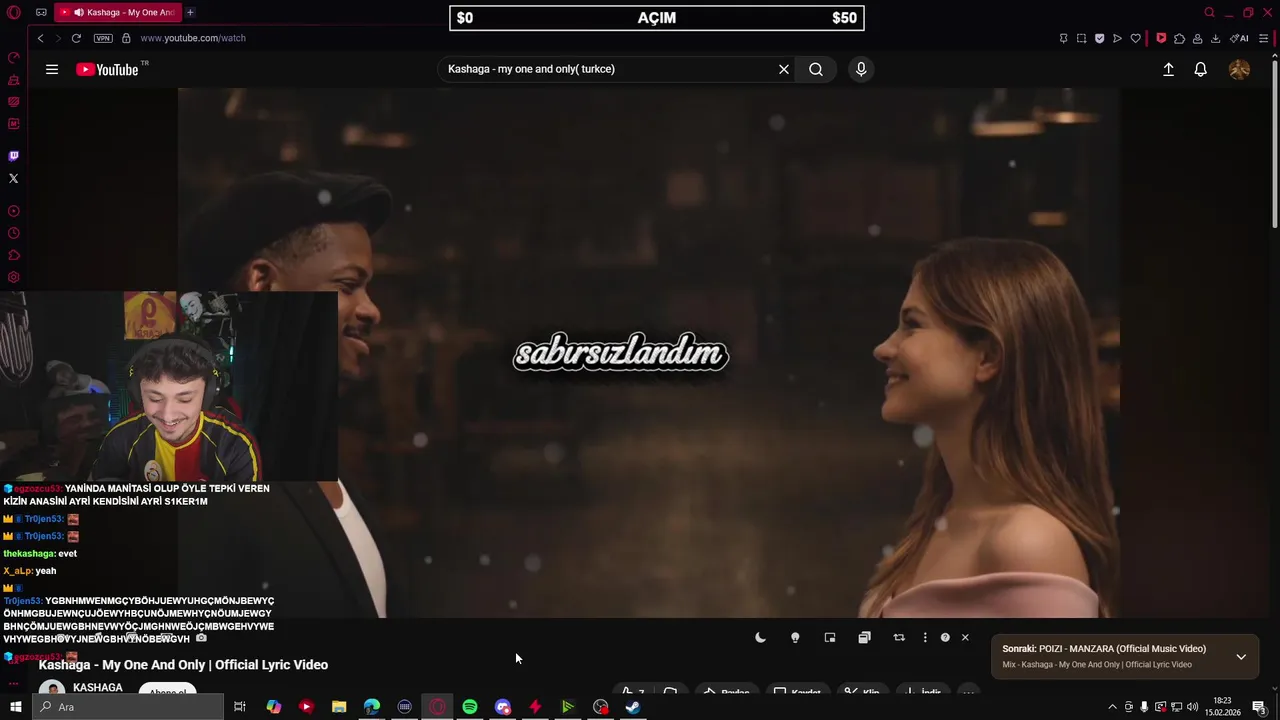Open the Opera AI (Aria) button
This screenshot has width=1280, height=720.
point(1239,38)
